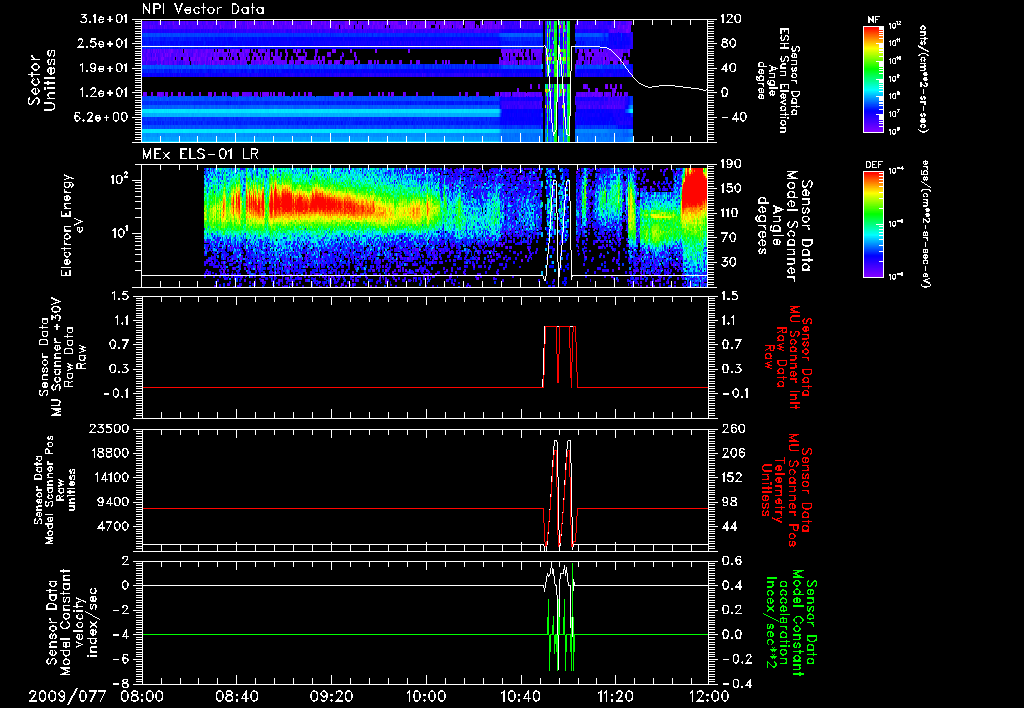Click the '08:40' time axis tick label
The image size is (1024, 708).
click(x=236, y=696)
